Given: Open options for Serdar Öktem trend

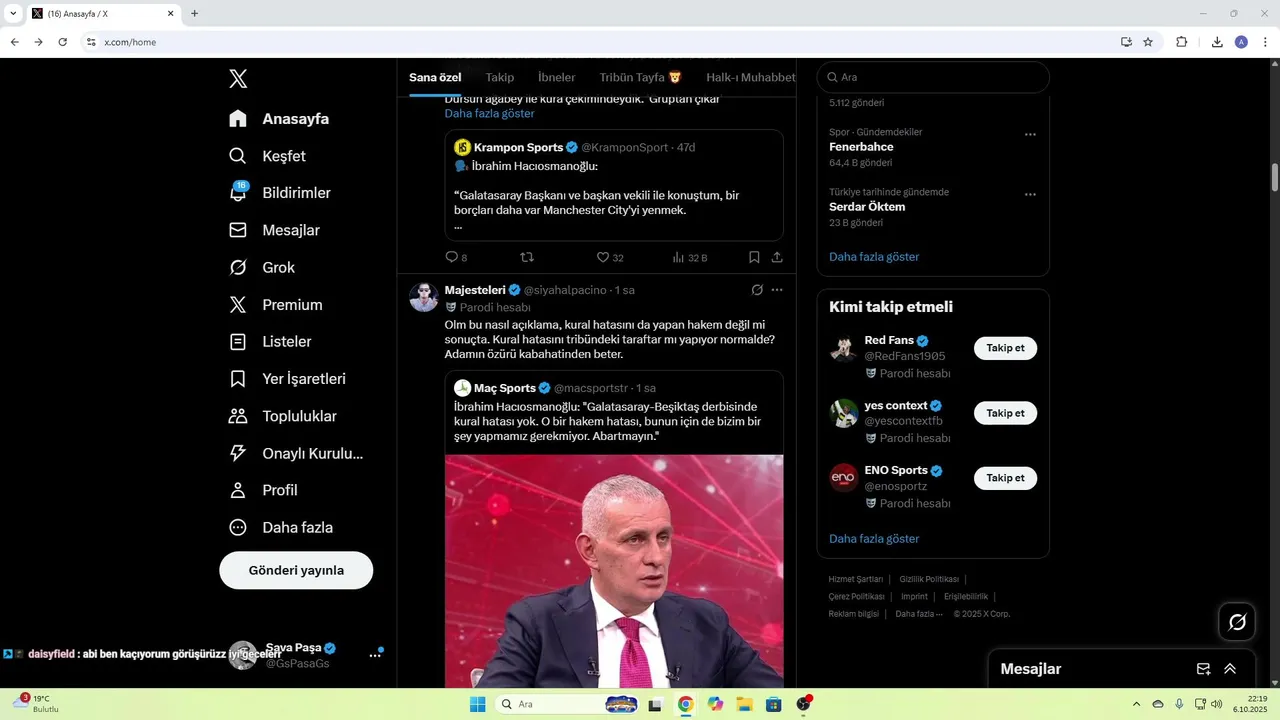Looking at the screenshot, I should click(x=1030, y=195).
